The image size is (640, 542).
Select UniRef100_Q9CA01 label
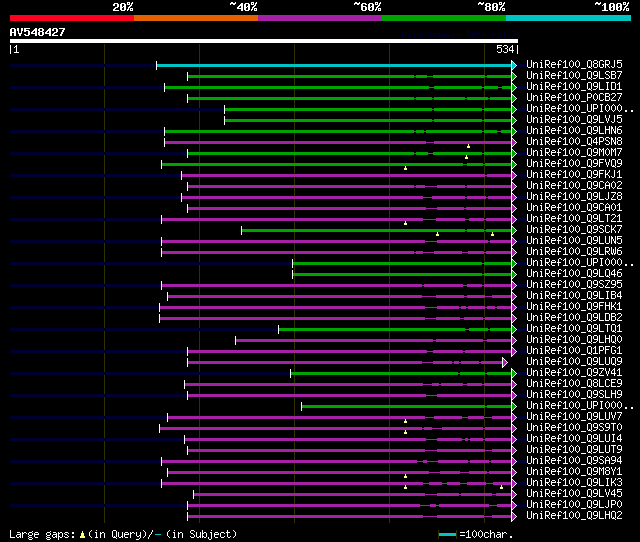[x=574, y=208]
